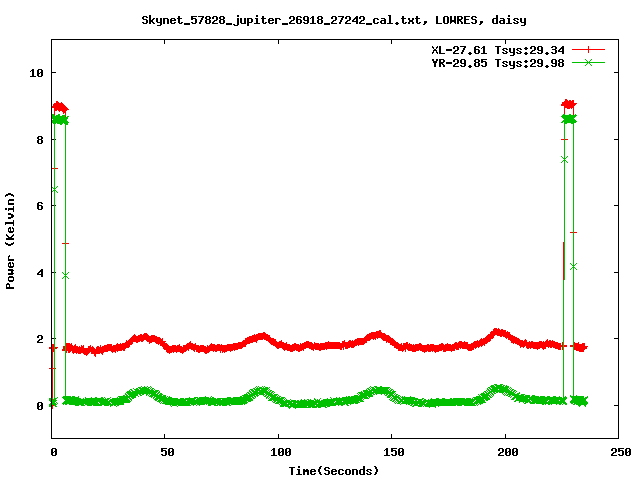
Task: Click the x-axis tick label 100
Action: coord(280,452)
